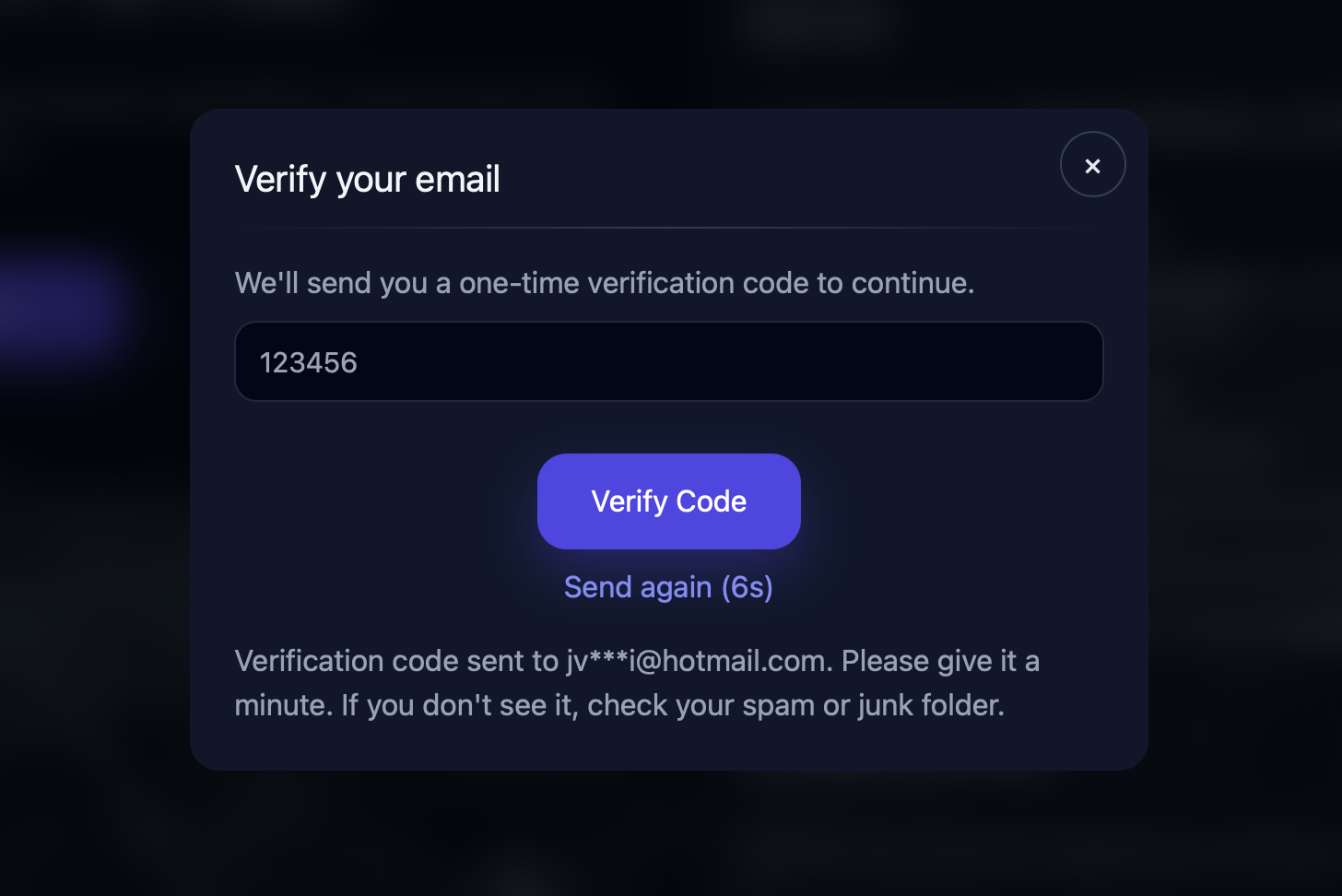Screen dimensions: 1342x896
Task: Click the "check your spam or junk folder" text
Action: pos(795,705)
